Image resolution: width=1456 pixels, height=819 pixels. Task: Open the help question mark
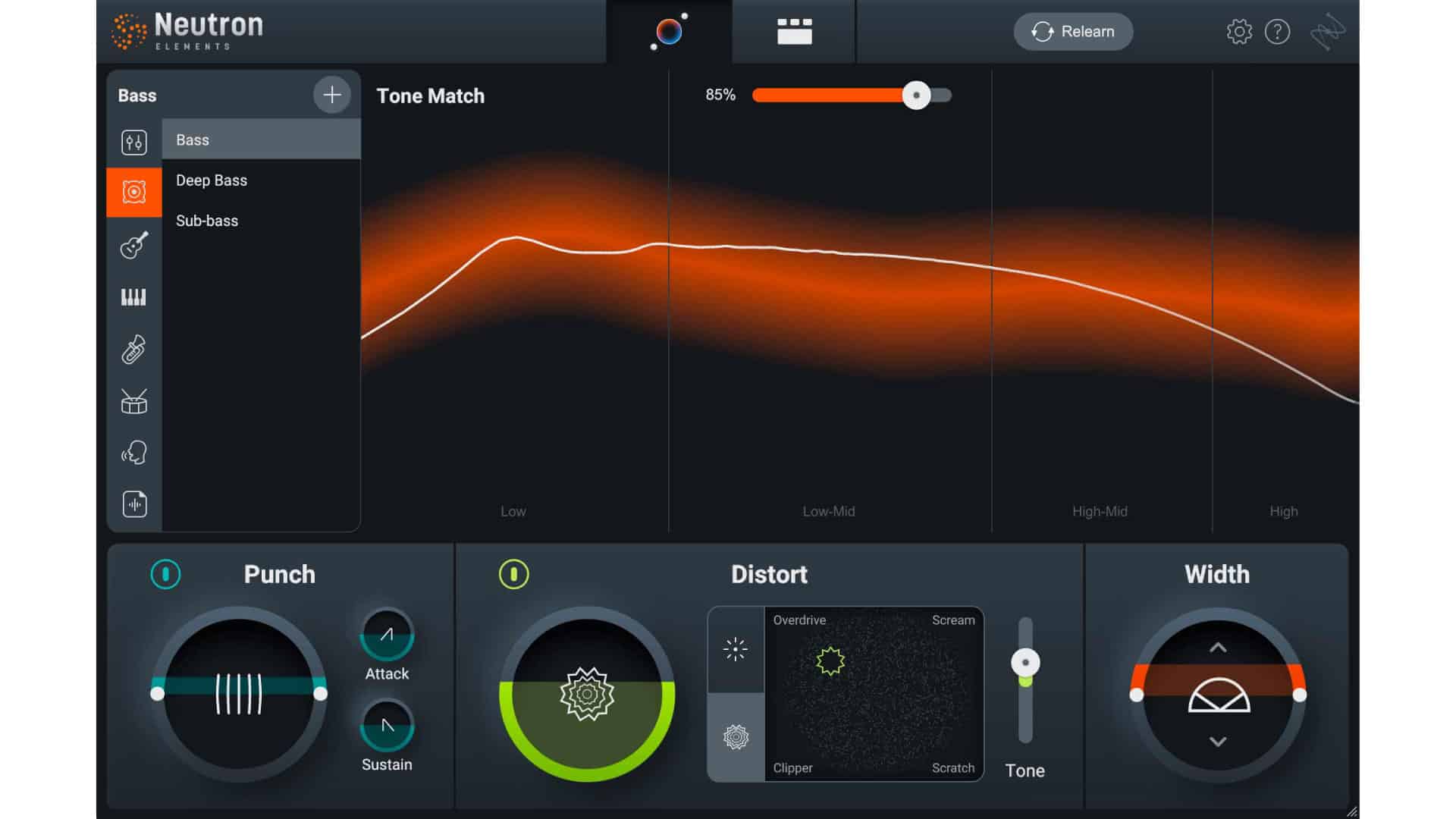point(1277,32)
